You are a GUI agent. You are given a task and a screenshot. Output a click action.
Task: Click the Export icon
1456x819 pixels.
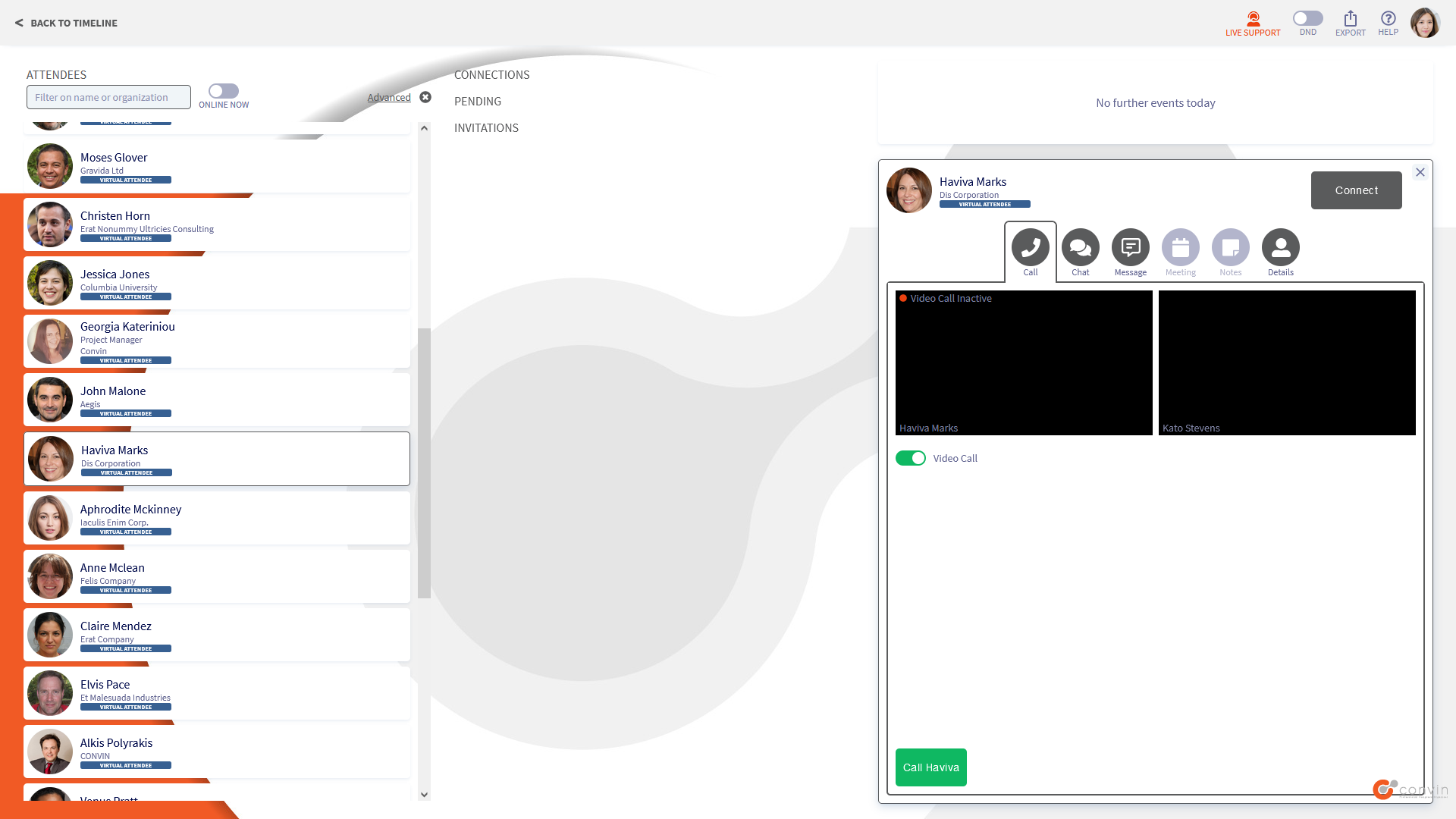point(1350,19)
